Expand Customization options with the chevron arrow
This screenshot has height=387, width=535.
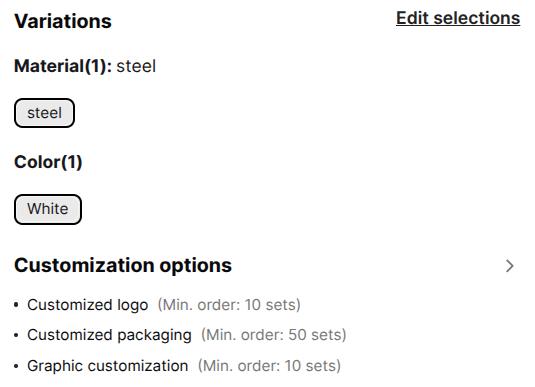509,266
